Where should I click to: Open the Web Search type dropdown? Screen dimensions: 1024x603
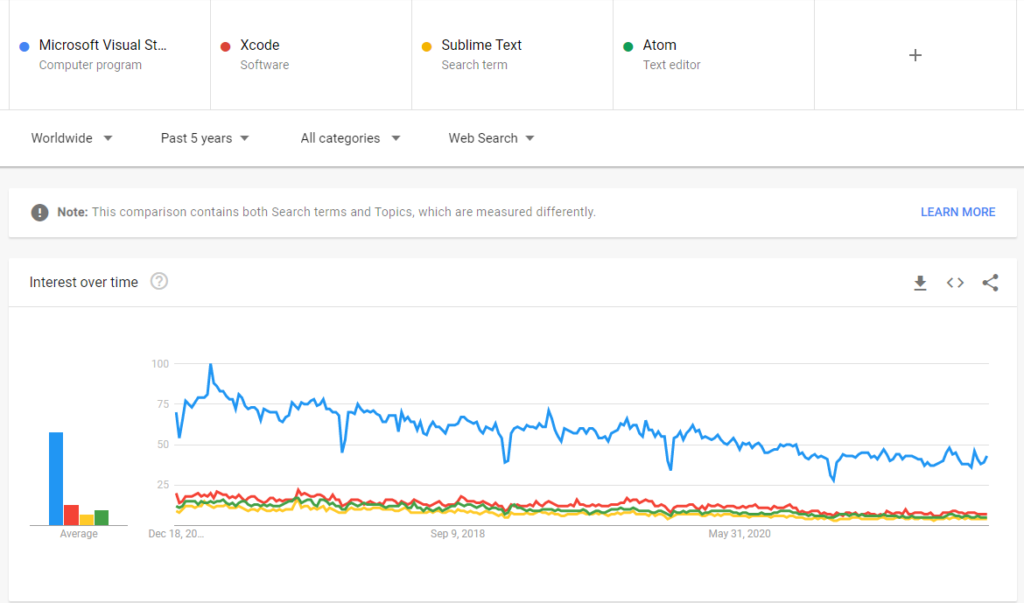point(491,138)
